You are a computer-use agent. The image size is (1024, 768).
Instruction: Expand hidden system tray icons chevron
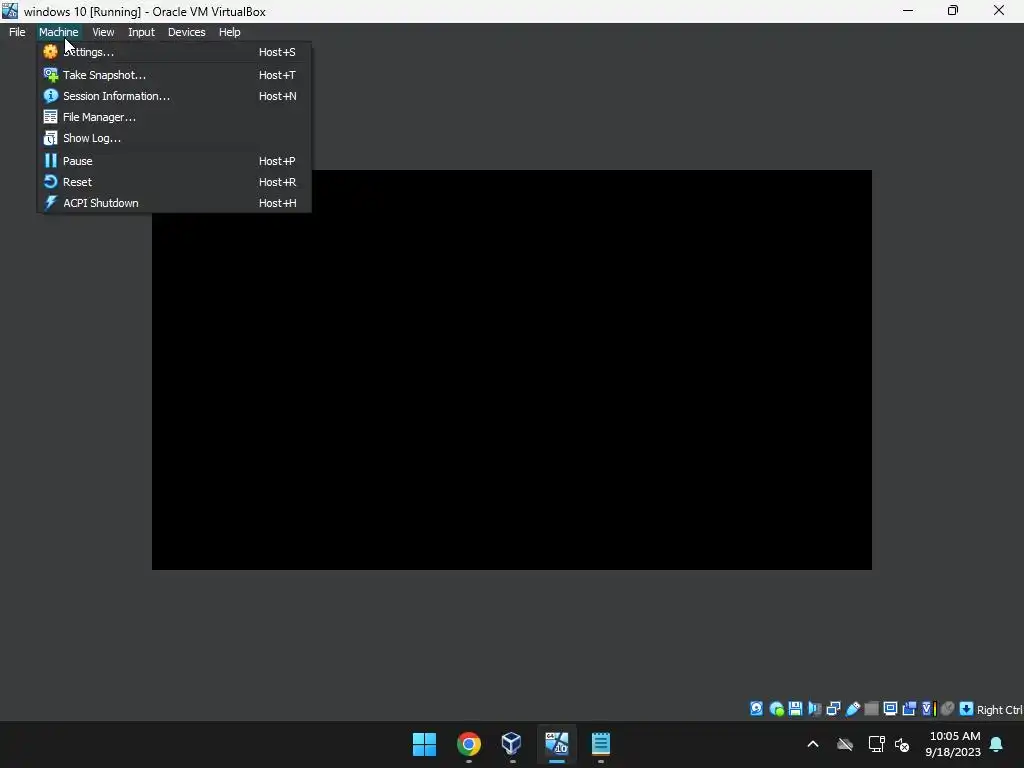(x=813, y=744)
